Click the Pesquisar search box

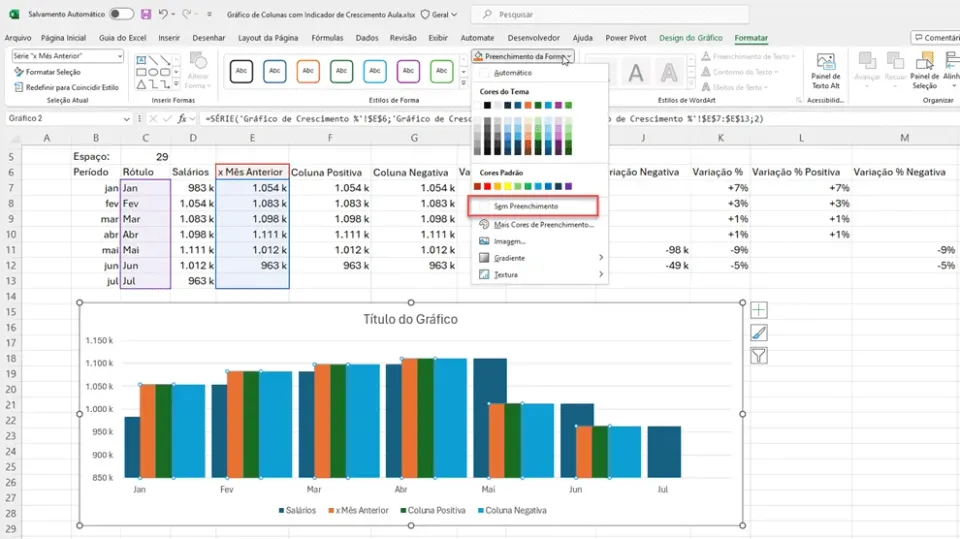[610, 14]
